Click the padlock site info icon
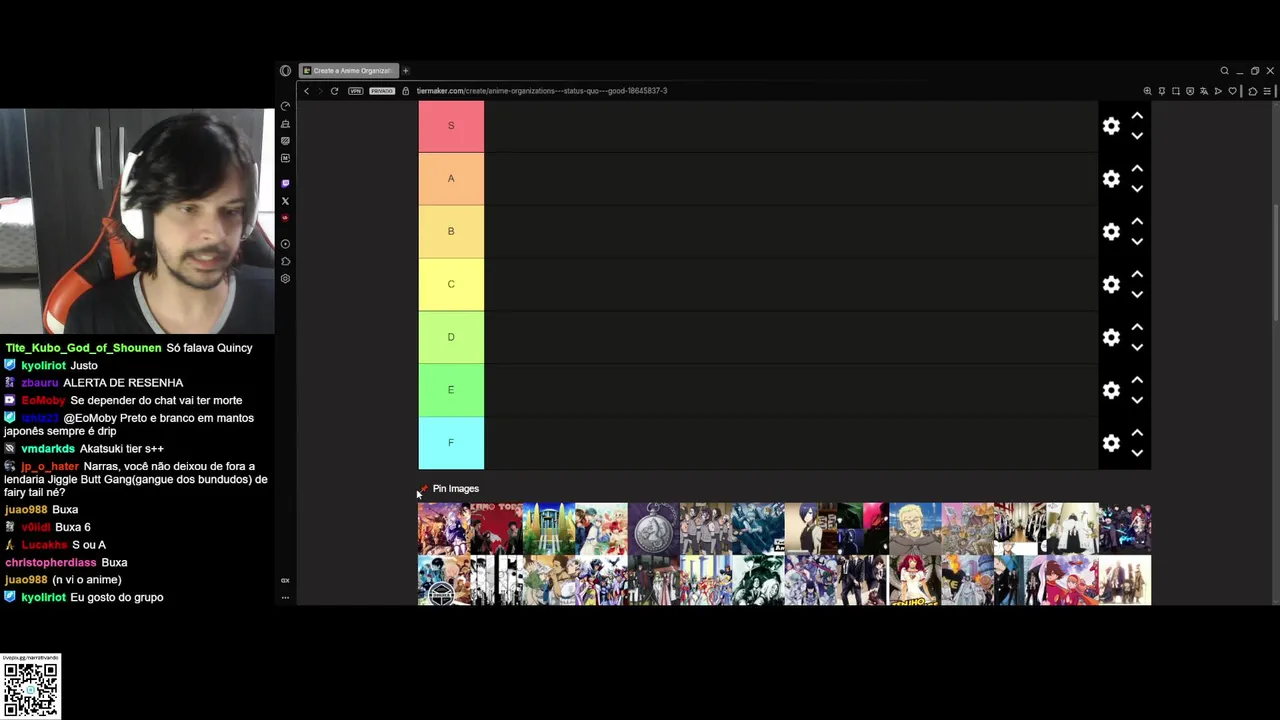This screenshot has height=720, width=1280. (406, 91)
